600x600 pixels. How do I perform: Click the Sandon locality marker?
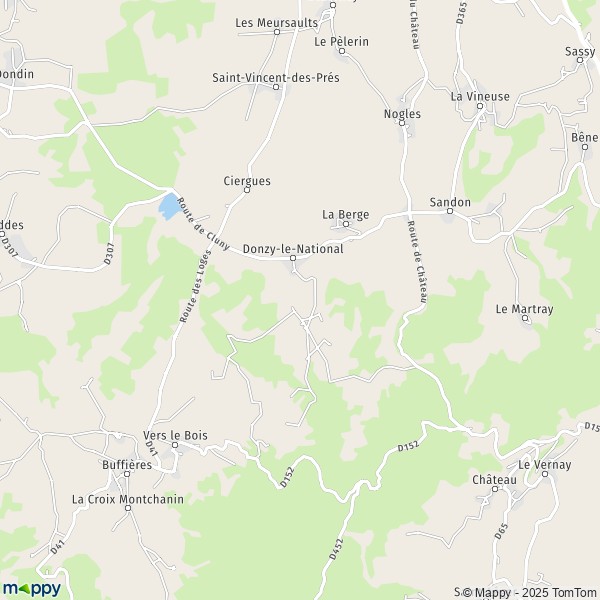click(450, 211)
